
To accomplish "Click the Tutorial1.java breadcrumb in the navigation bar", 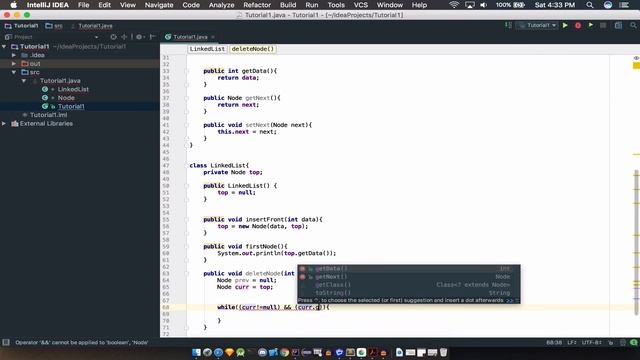I will tap(92, 26).
